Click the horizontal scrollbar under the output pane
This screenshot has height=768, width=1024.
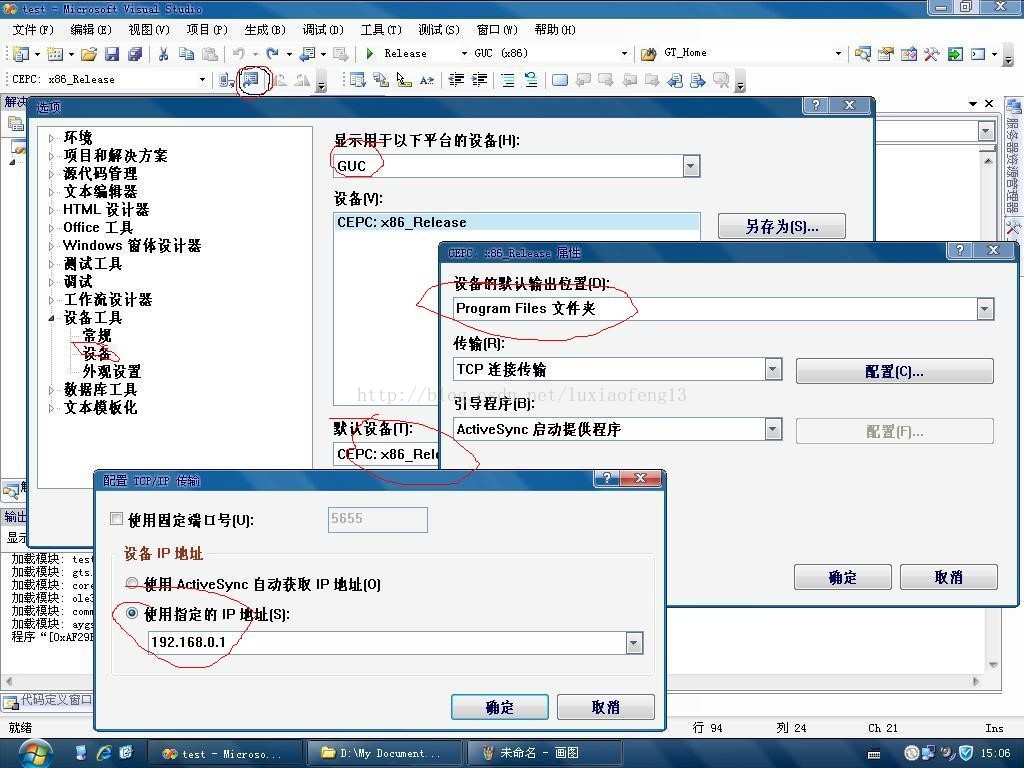pos(493,681)
